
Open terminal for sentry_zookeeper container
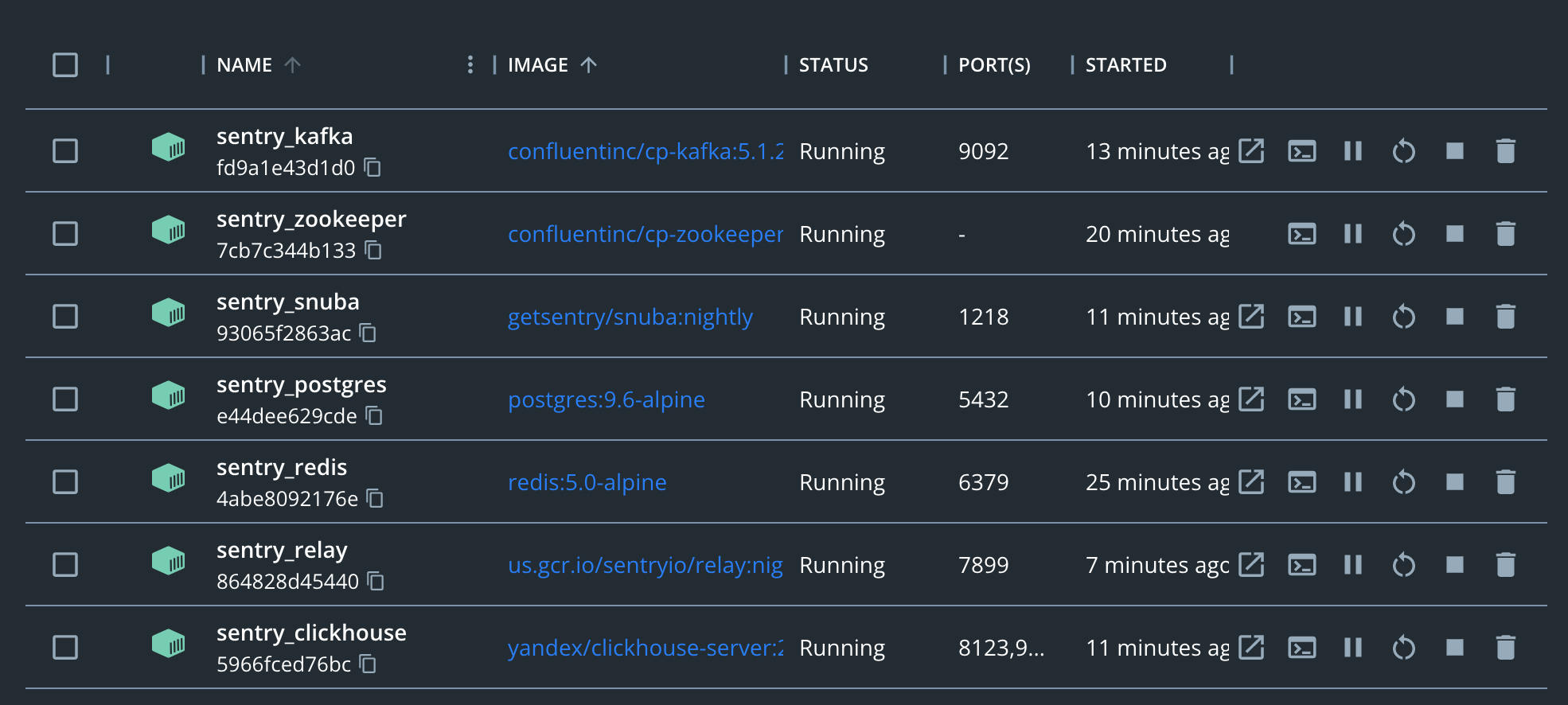1302,233
